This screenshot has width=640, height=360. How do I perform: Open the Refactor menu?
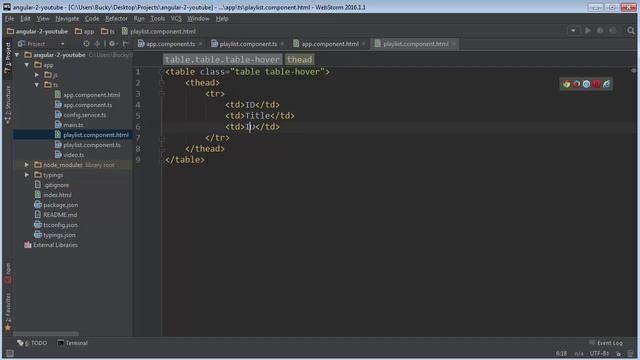pyautogui.click(x=116, y=19)
